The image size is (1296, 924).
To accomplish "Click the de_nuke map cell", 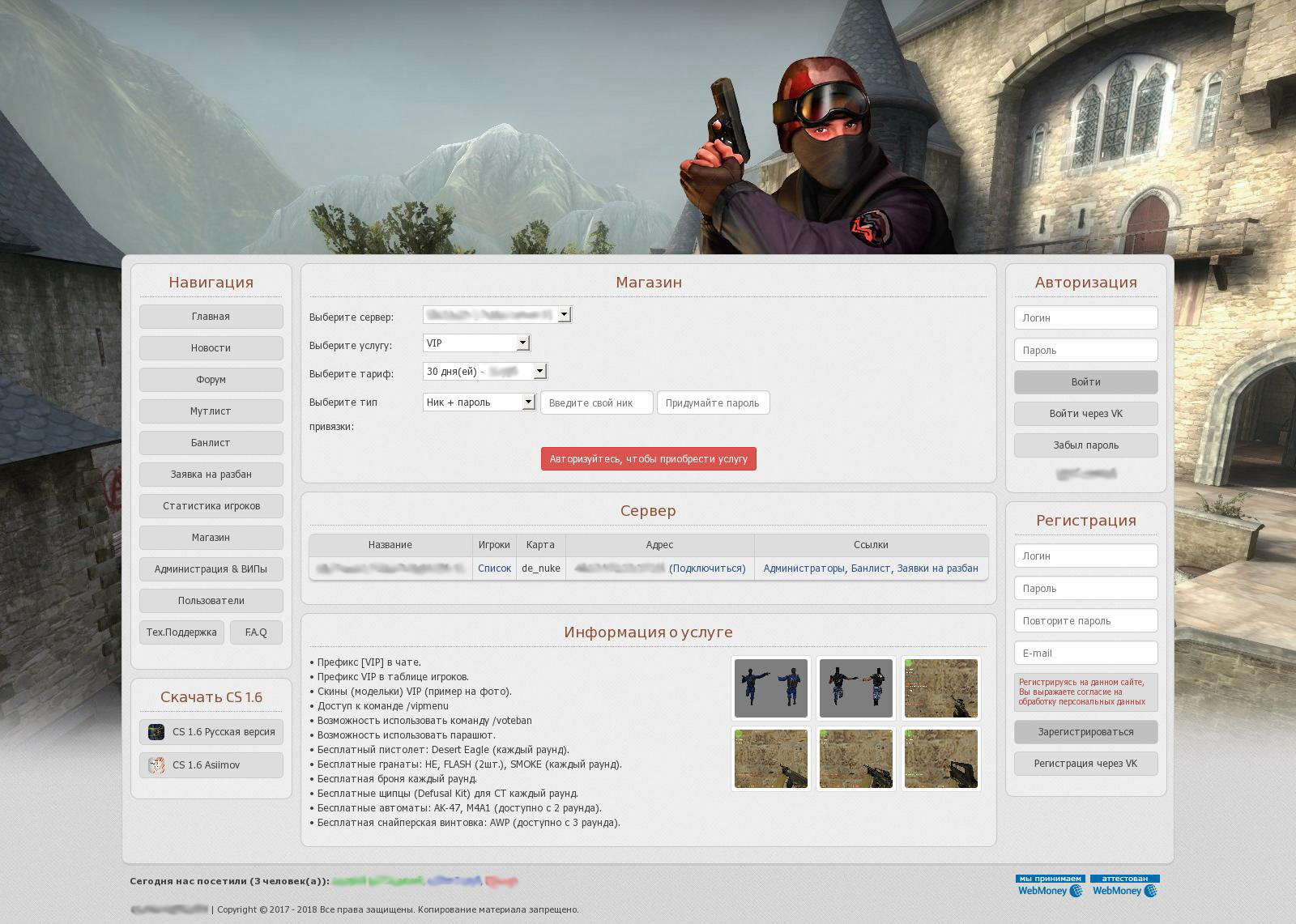I will [541, 568].
